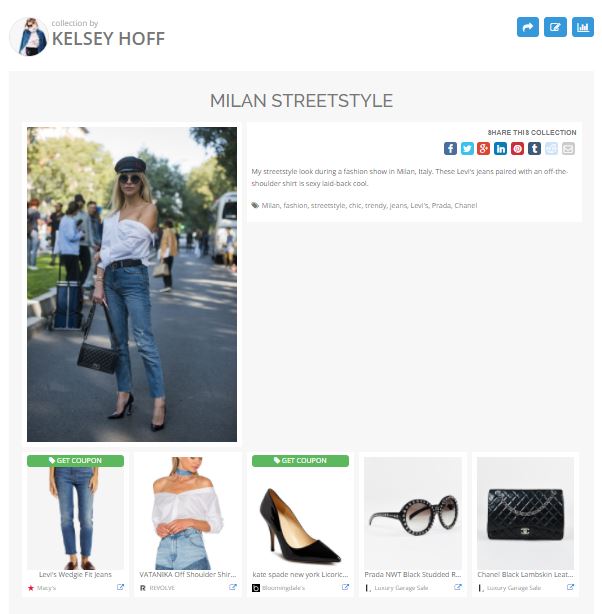Viewport: 602px width, 614px height.
Task: Share collection on Google Plus
Action: point(484,148)
